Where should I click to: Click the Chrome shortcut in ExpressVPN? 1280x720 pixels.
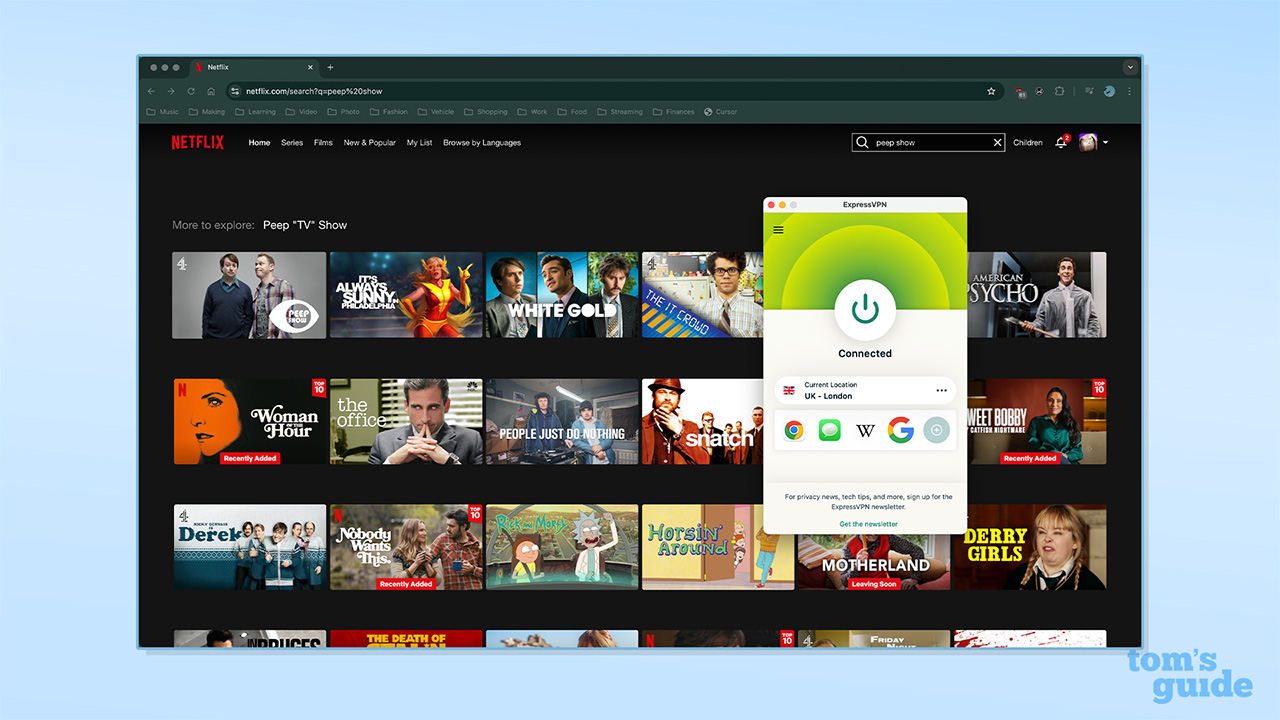coord(794,431)
